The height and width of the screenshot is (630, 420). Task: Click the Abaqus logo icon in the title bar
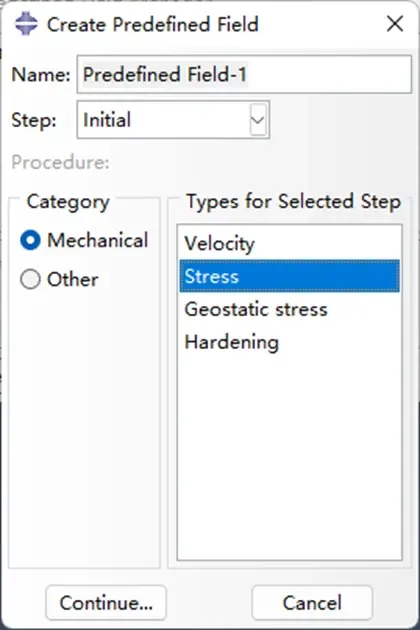point(26,24)
